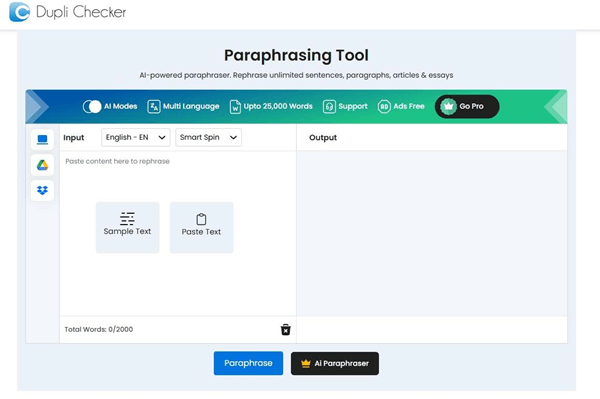600x399 pixels.
Task: Click the Multi Language translate icon
Action: tap(153, 106)
